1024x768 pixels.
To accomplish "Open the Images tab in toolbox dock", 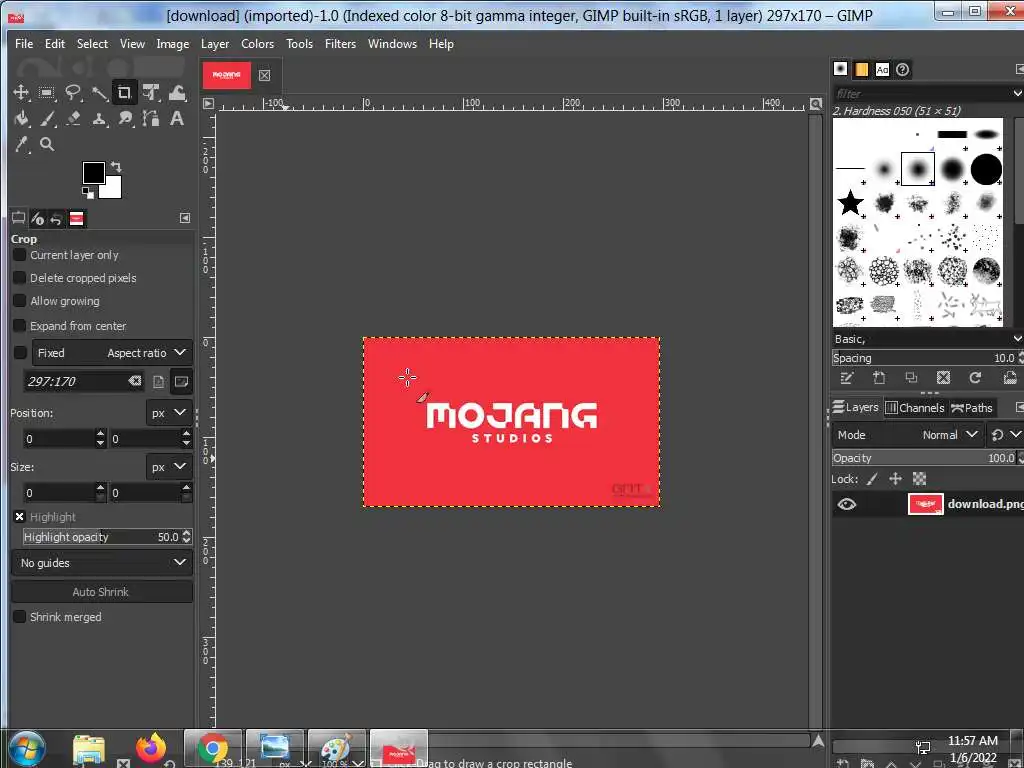I will (76, 218).
